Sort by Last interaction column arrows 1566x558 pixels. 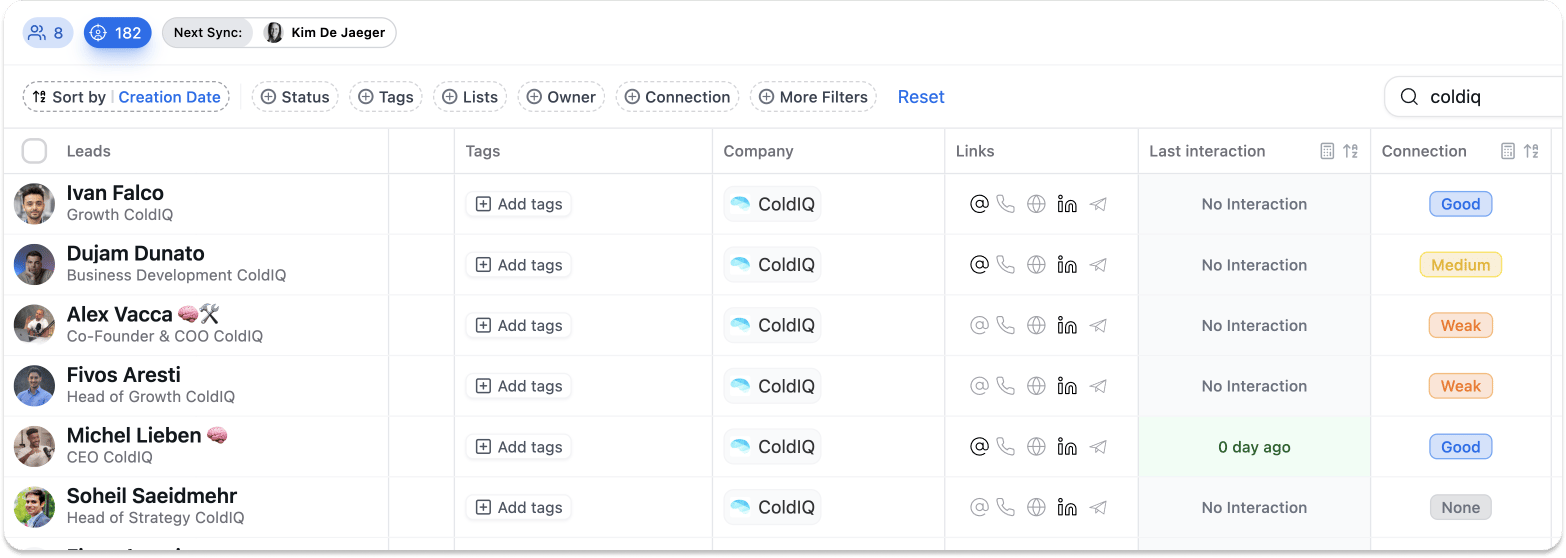coord(1350,151)
